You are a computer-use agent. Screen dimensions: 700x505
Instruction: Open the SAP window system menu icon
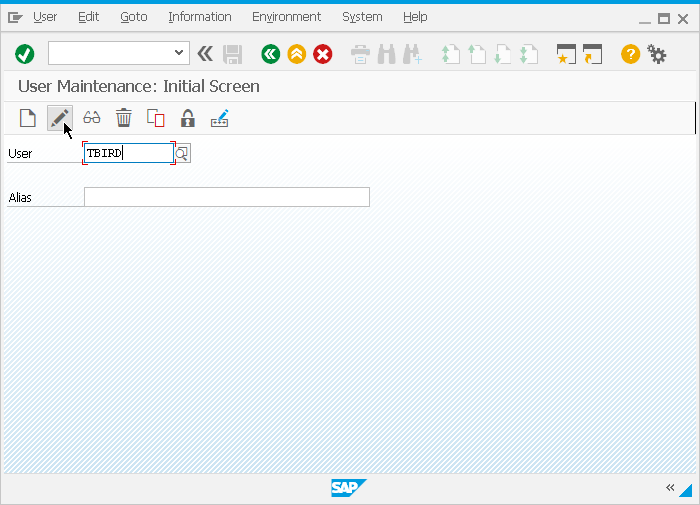[15, 17]
